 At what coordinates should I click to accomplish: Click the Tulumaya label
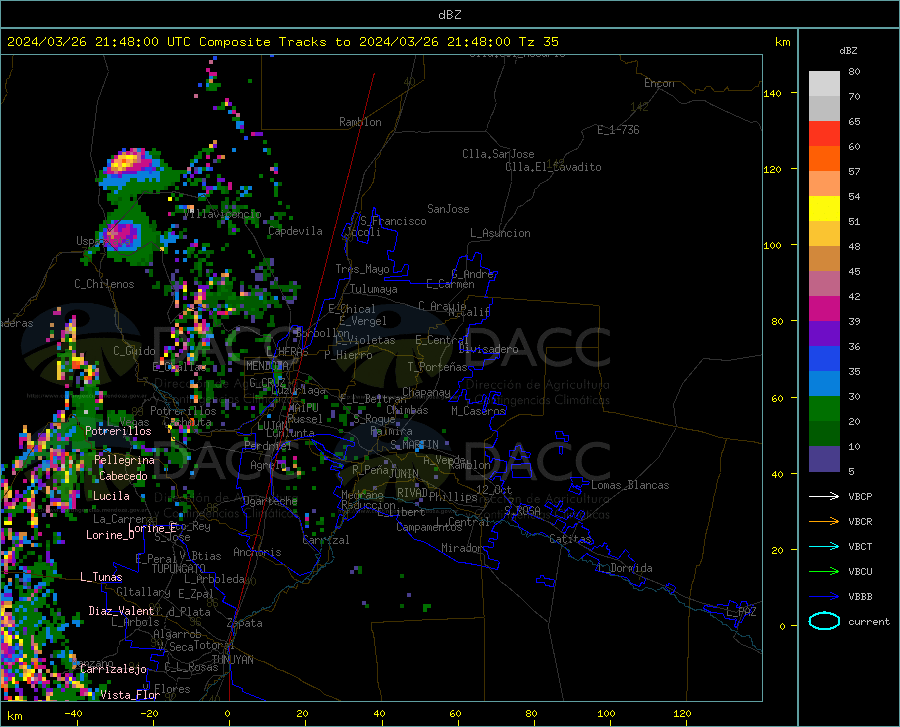(x=374, y=289)
